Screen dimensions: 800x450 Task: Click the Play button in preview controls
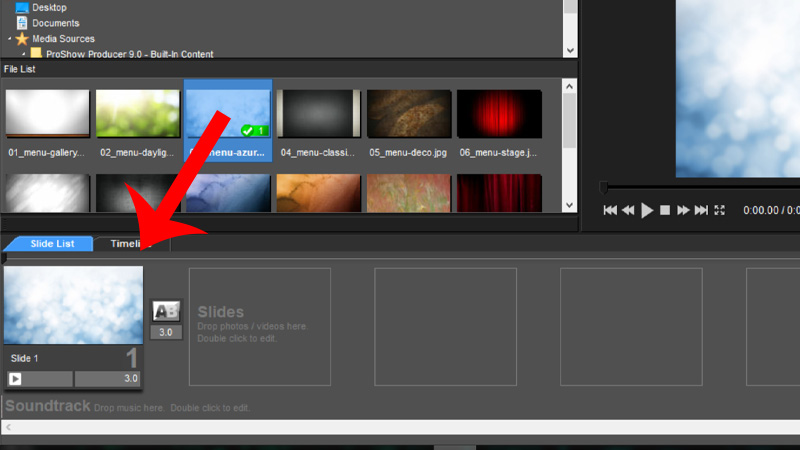647,210
